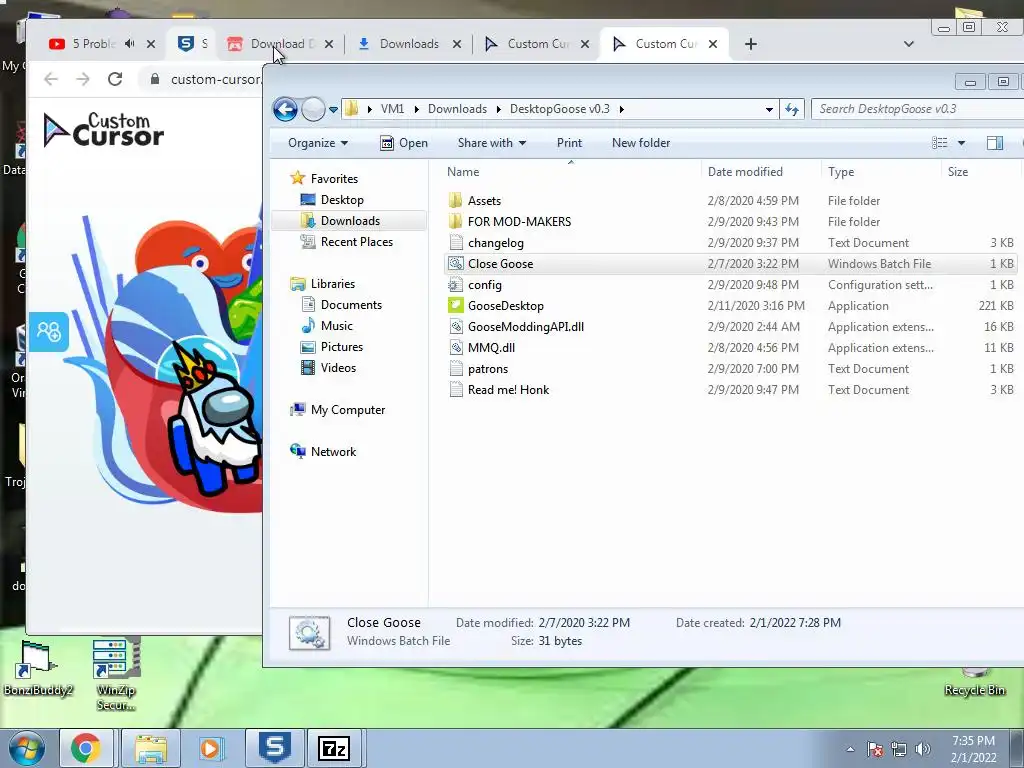Sort by the Size column header
This screenshot has width=1024, height=768.
[957, 172]
